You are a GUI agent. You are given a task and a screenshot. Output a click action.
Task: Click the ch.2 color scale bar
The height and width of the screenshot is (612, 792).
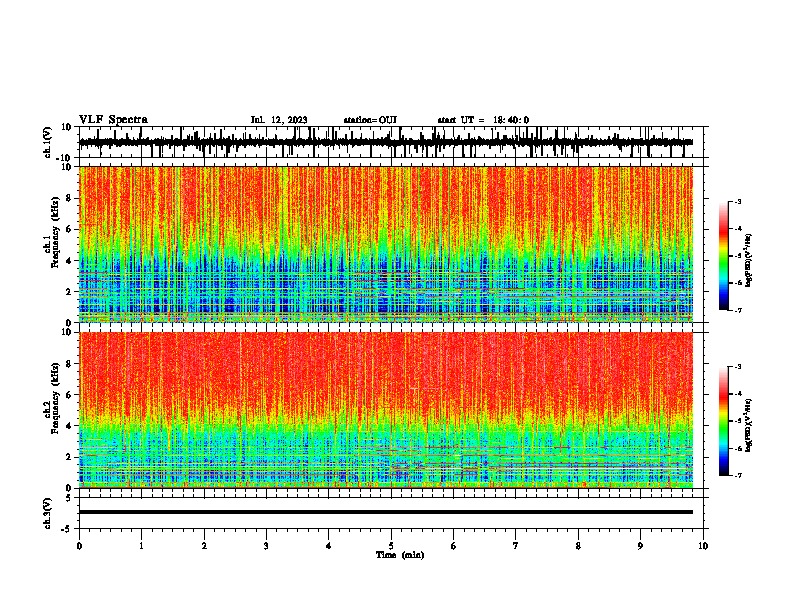723,421
